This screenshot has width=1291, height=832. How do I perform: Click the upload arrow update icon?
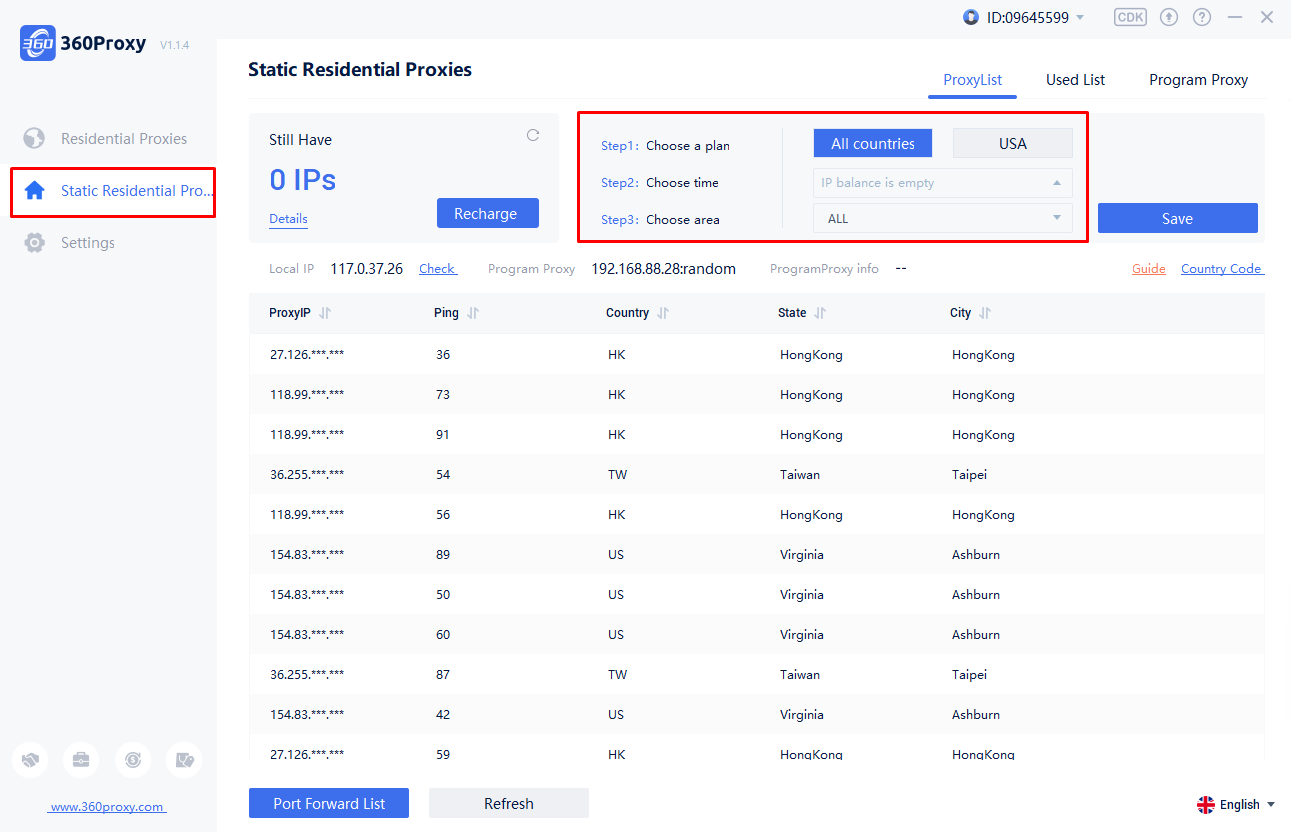1169,17
